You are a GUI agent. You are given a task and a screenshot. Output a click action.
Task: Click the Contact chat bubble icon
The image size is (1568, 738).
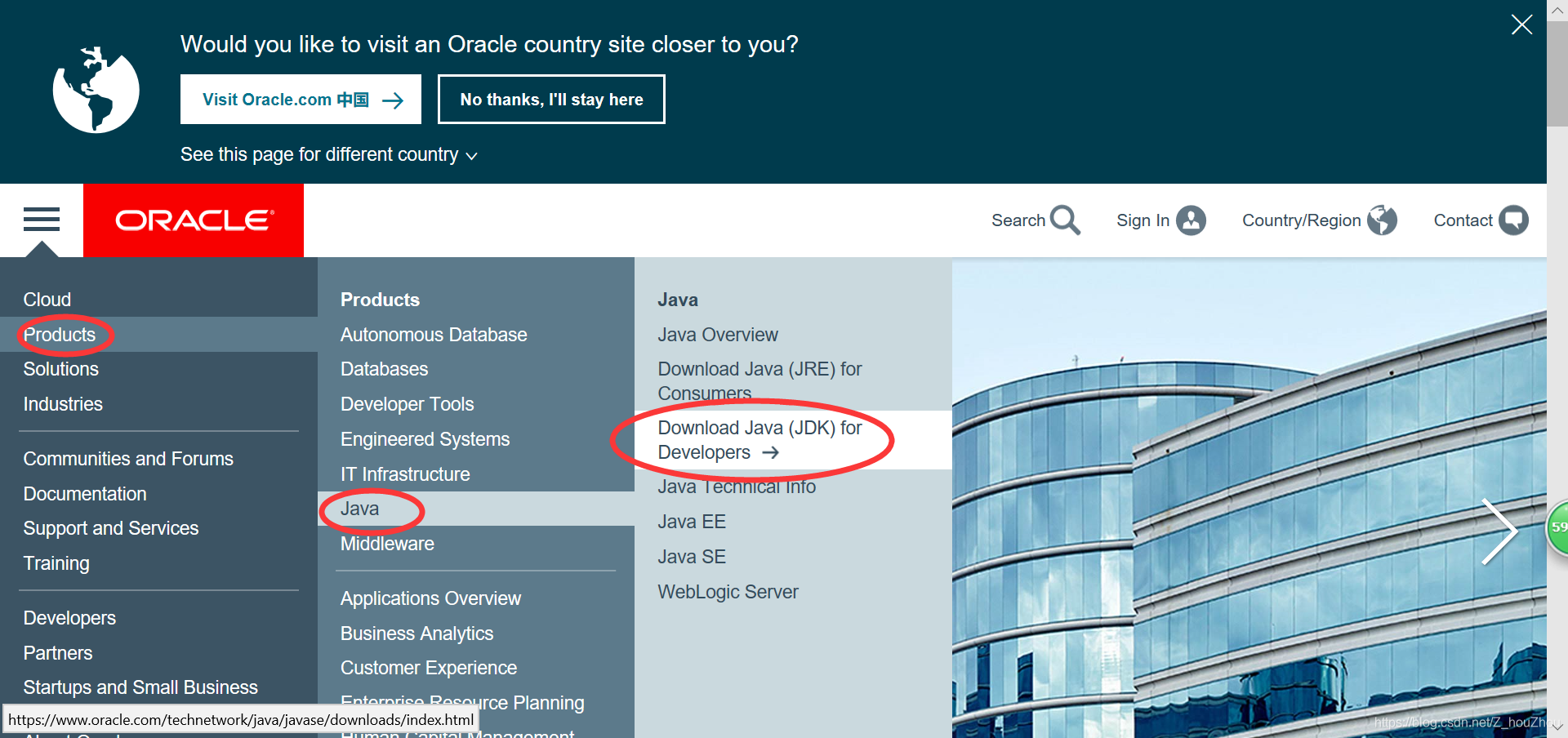(x=1513, y=220)
